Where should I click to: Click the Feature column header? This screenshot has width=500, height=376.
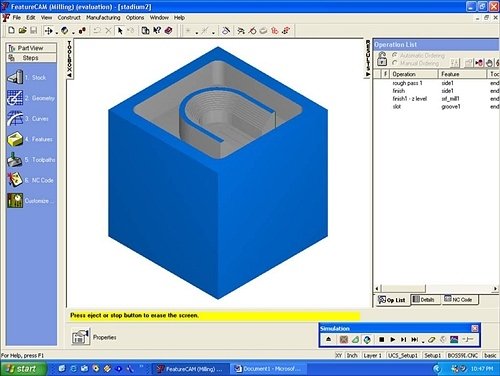(x=462, y=74)
